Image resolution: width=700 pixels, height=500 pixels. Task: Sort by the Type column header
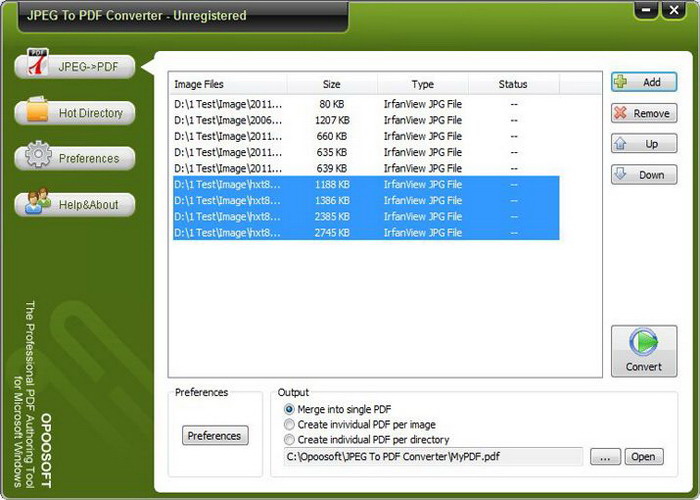(423, 84)
